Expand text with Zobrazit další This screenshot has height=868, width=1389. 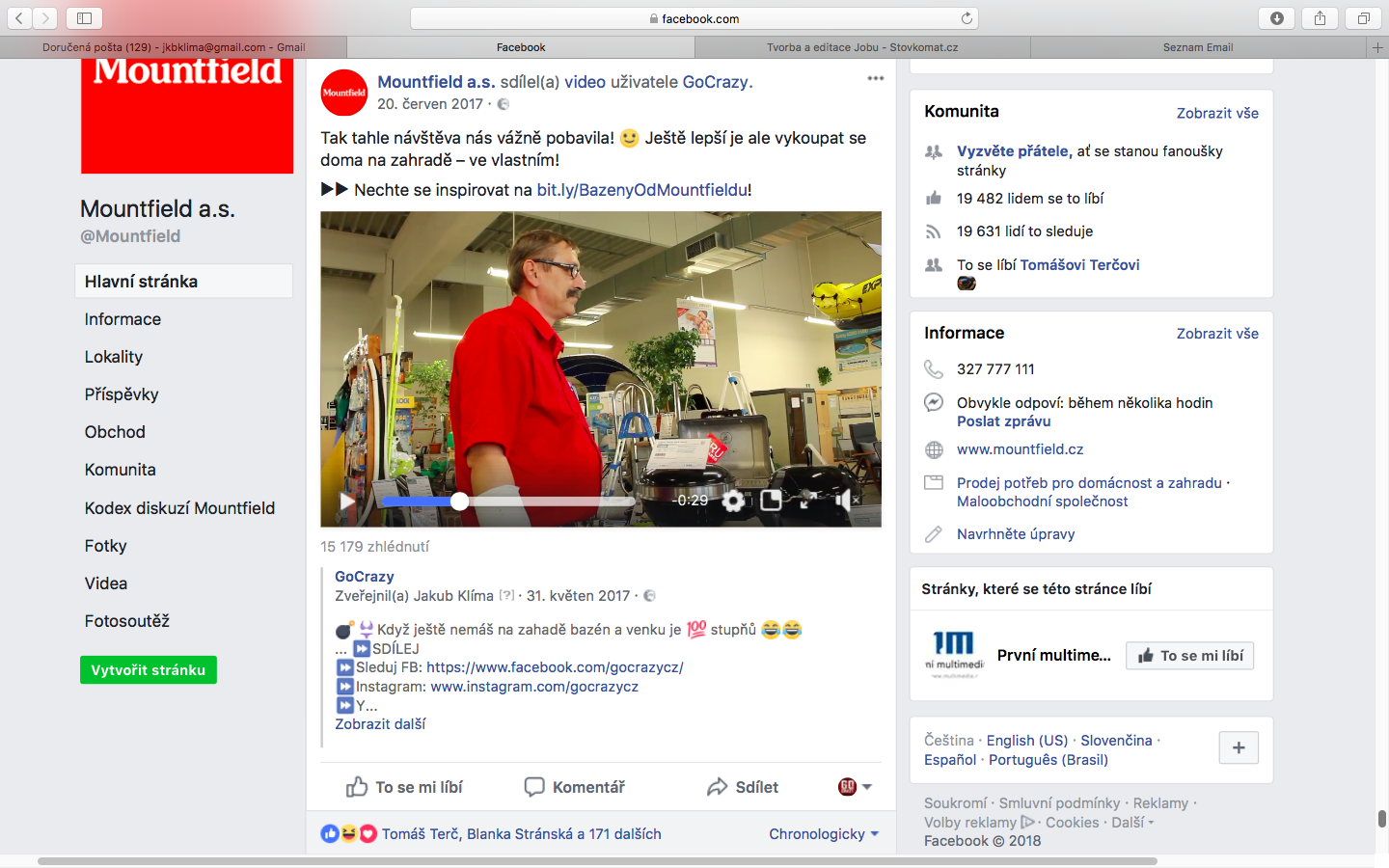click(380, 724)
